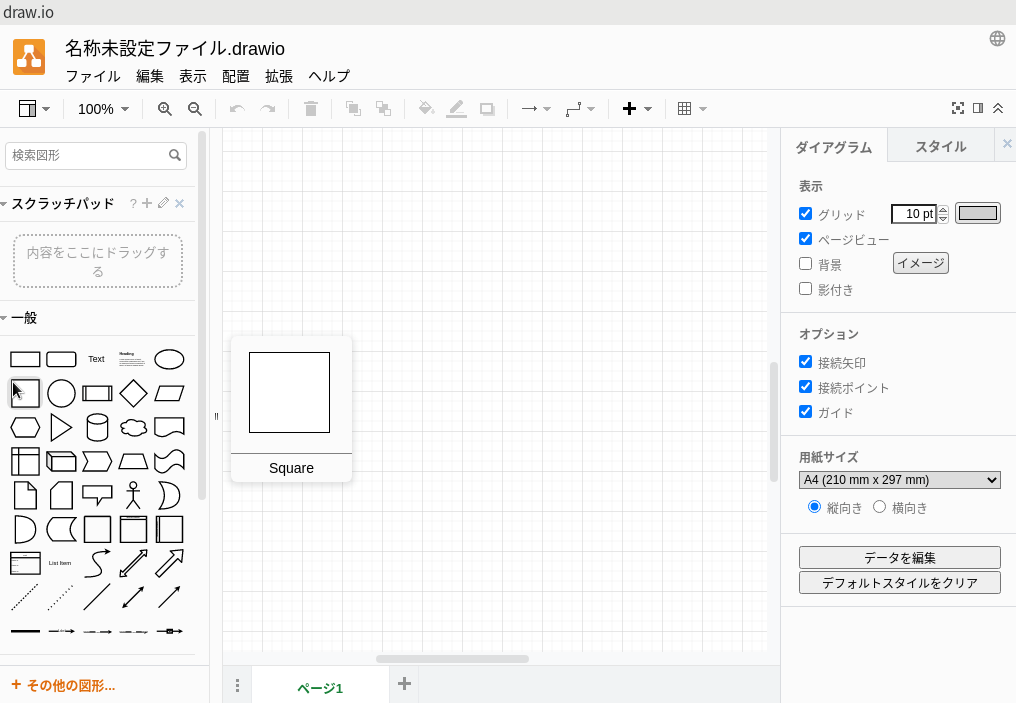The width and height of the screenshot is (1016, 703).
Task: Click the draw.io orange logo
Action: tap(29, 57)
